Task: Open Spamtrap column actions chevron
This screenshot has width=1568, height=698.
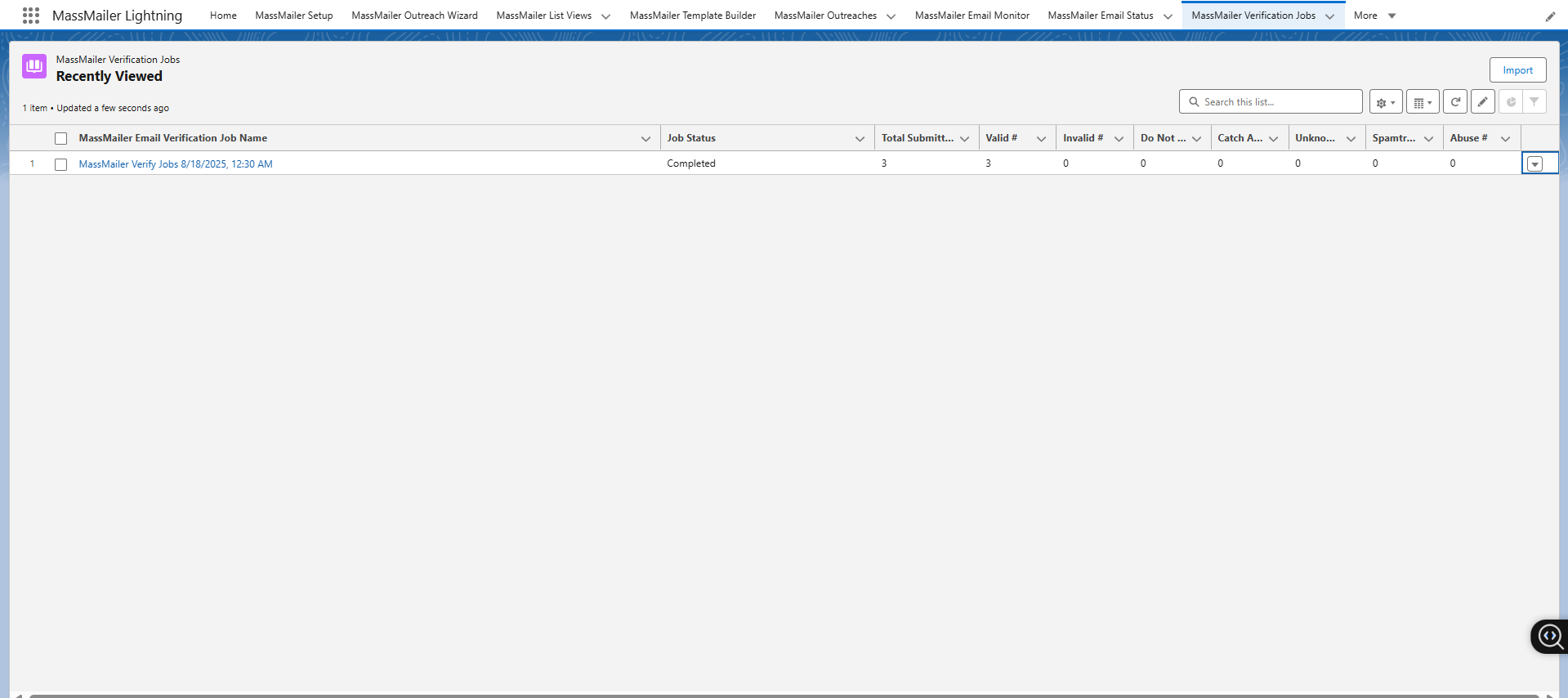Action: coord(1428,139)
